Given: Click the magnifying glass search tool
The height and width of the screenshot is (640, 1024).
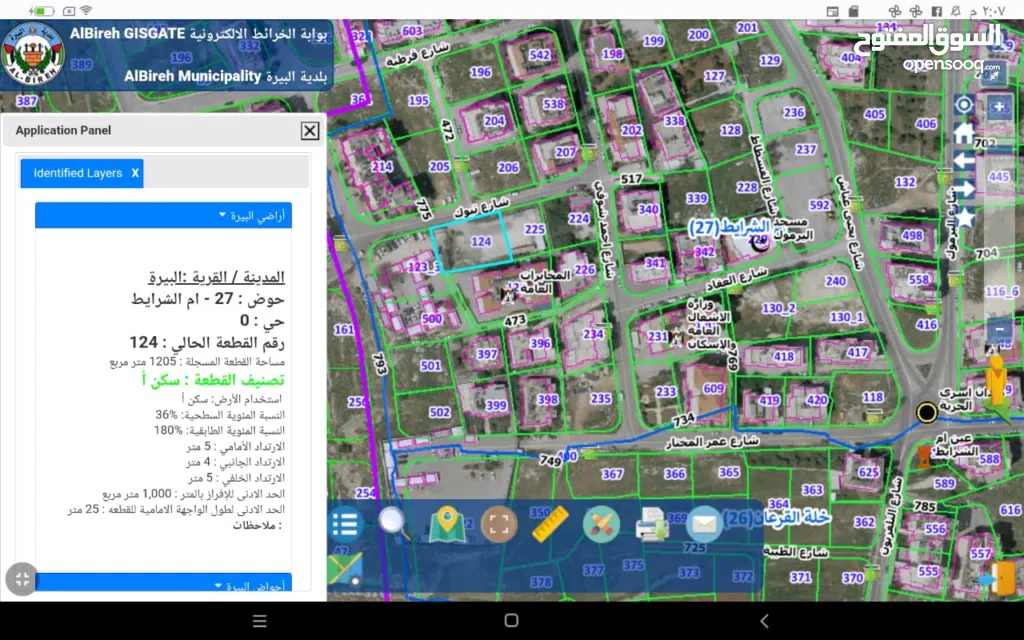Looking at the screenshot, I should click(x=394, y=523).
